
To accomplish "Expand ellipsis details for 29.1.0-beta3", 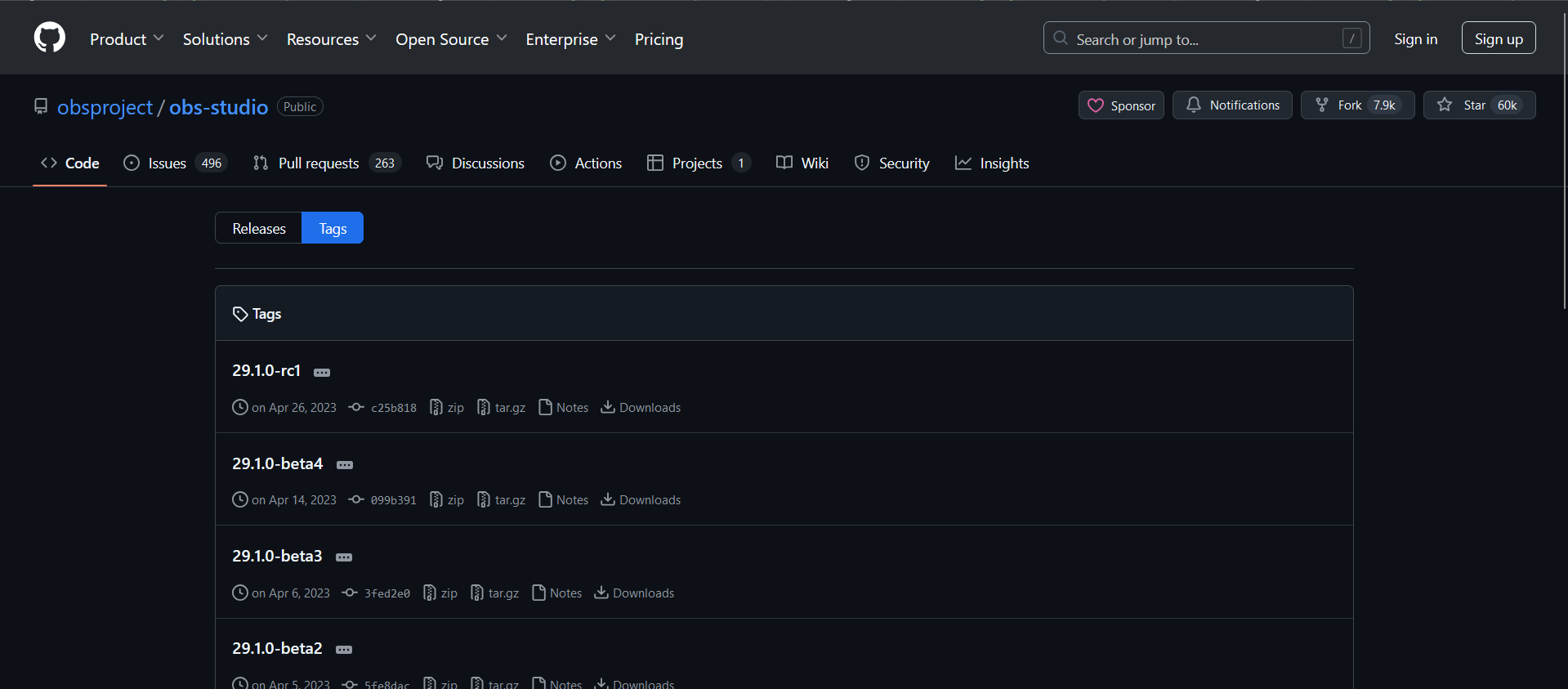I will point(344,557).
